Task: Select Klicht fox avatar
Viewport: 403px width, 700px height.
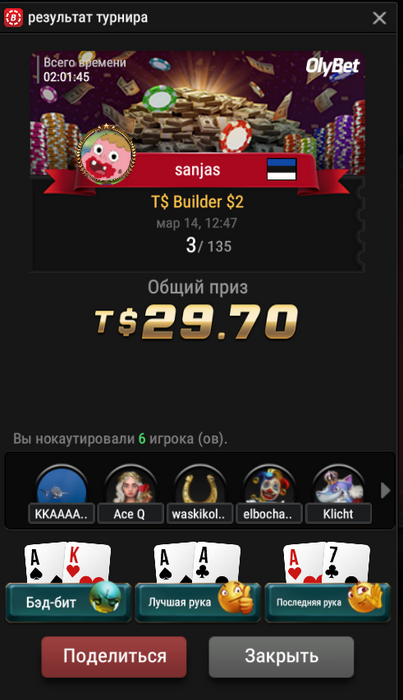Action: click(338, 485)
